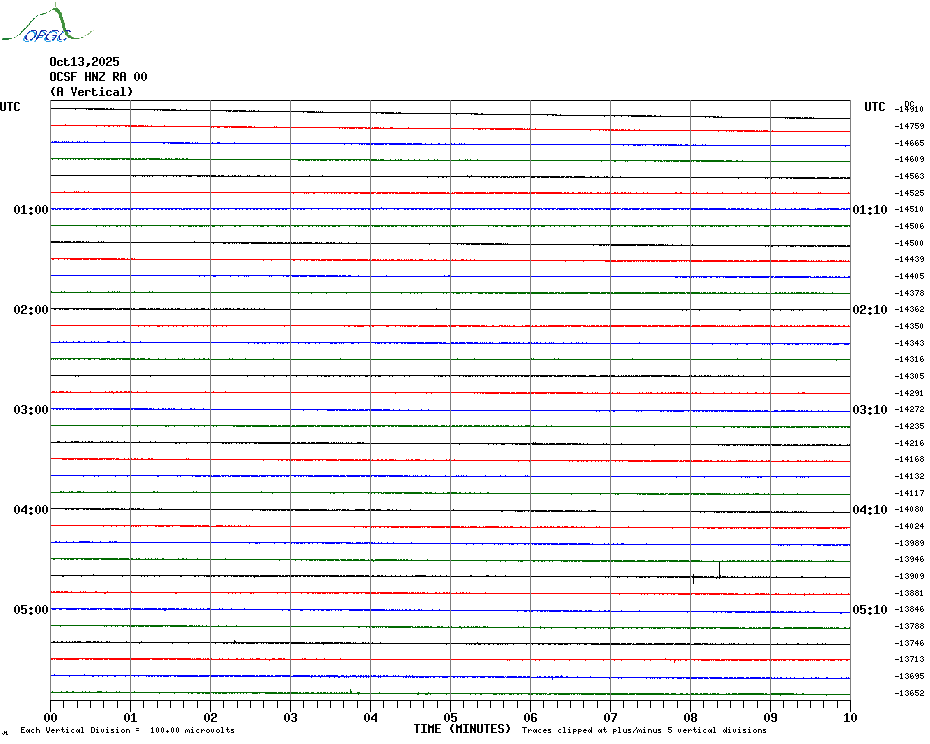This screenshot has height=744, width=930.
Task: Click the DC offset value -14759
Action: point(909,126)
